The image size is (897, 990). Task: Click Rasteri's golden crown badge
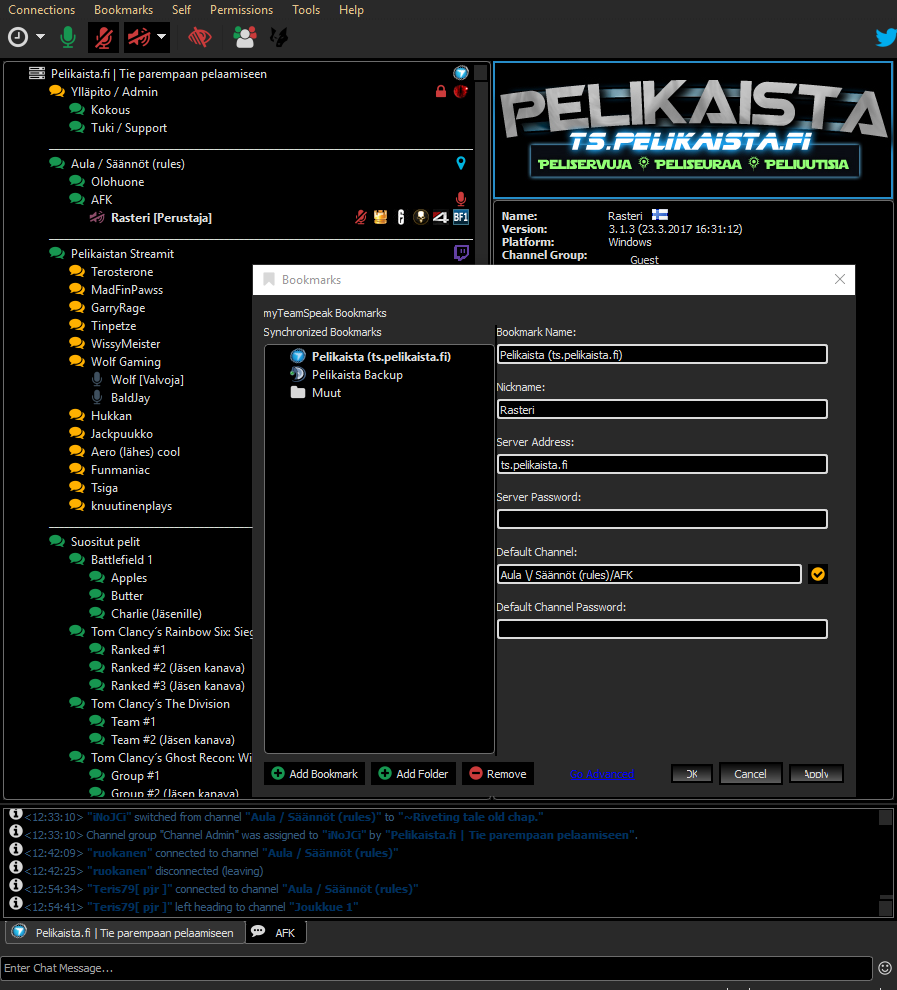tap(380, 217)
